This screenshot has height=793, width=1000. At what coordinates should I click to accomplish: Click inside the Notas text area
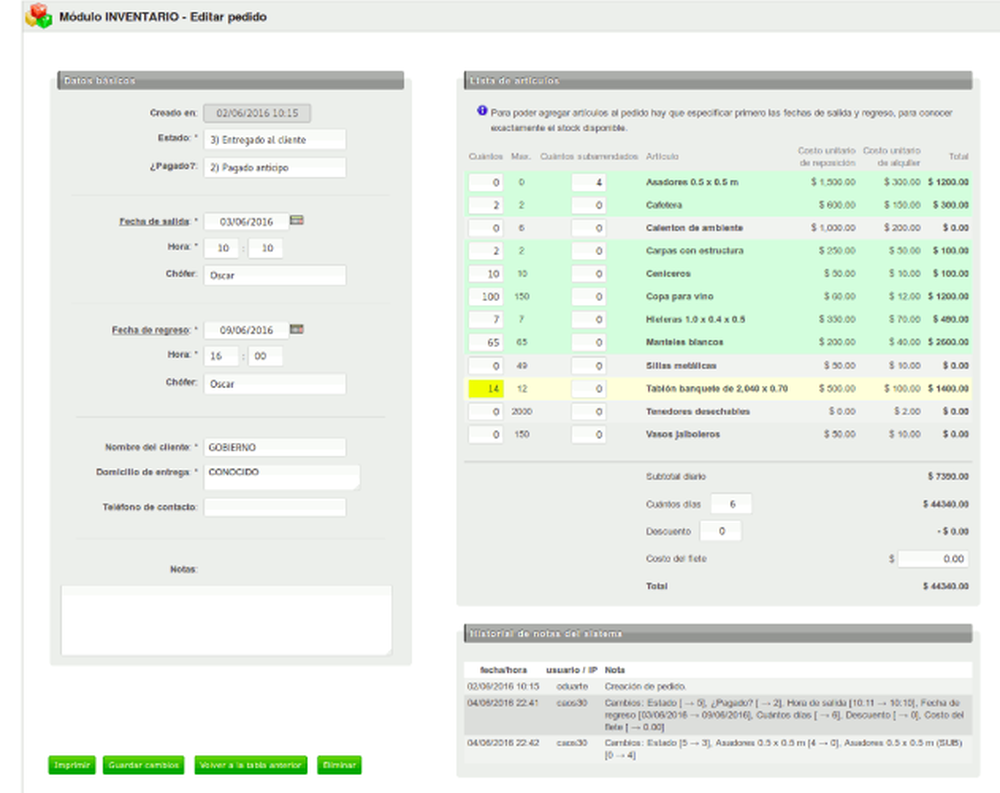(x=225, y=620)
